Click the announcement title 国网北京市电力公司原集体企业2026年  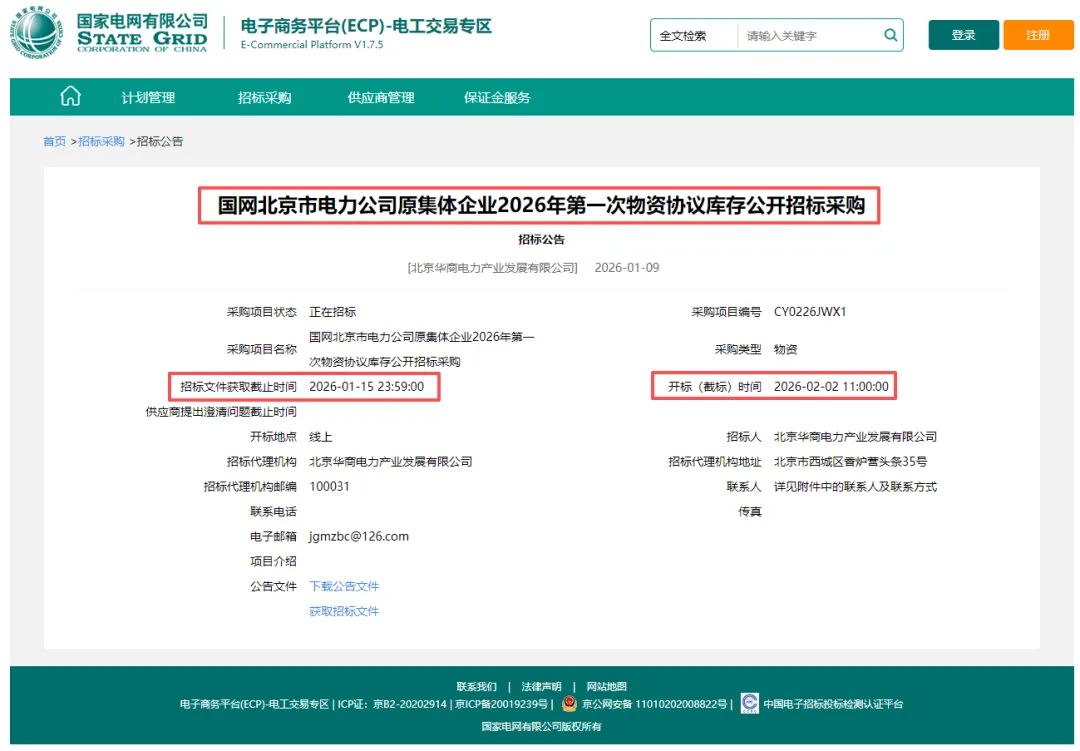pyautogui.click(x=541, y=205)
